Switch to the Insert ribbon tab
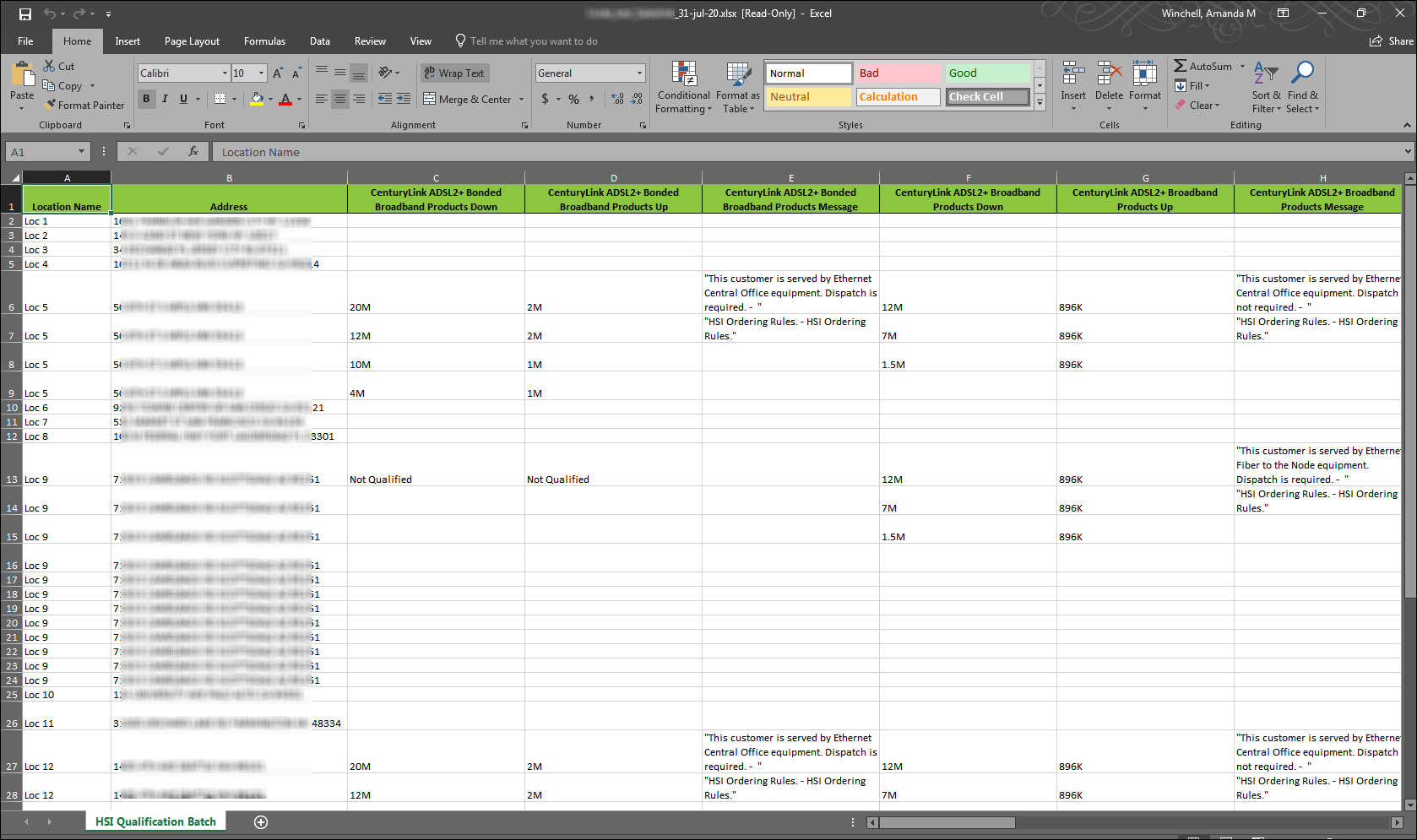Screen dimensions: 1417x840 click(x=128, y=41)
